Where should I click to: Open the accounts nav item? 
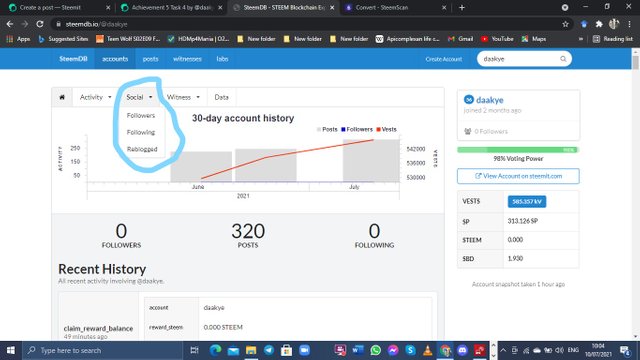115,59
